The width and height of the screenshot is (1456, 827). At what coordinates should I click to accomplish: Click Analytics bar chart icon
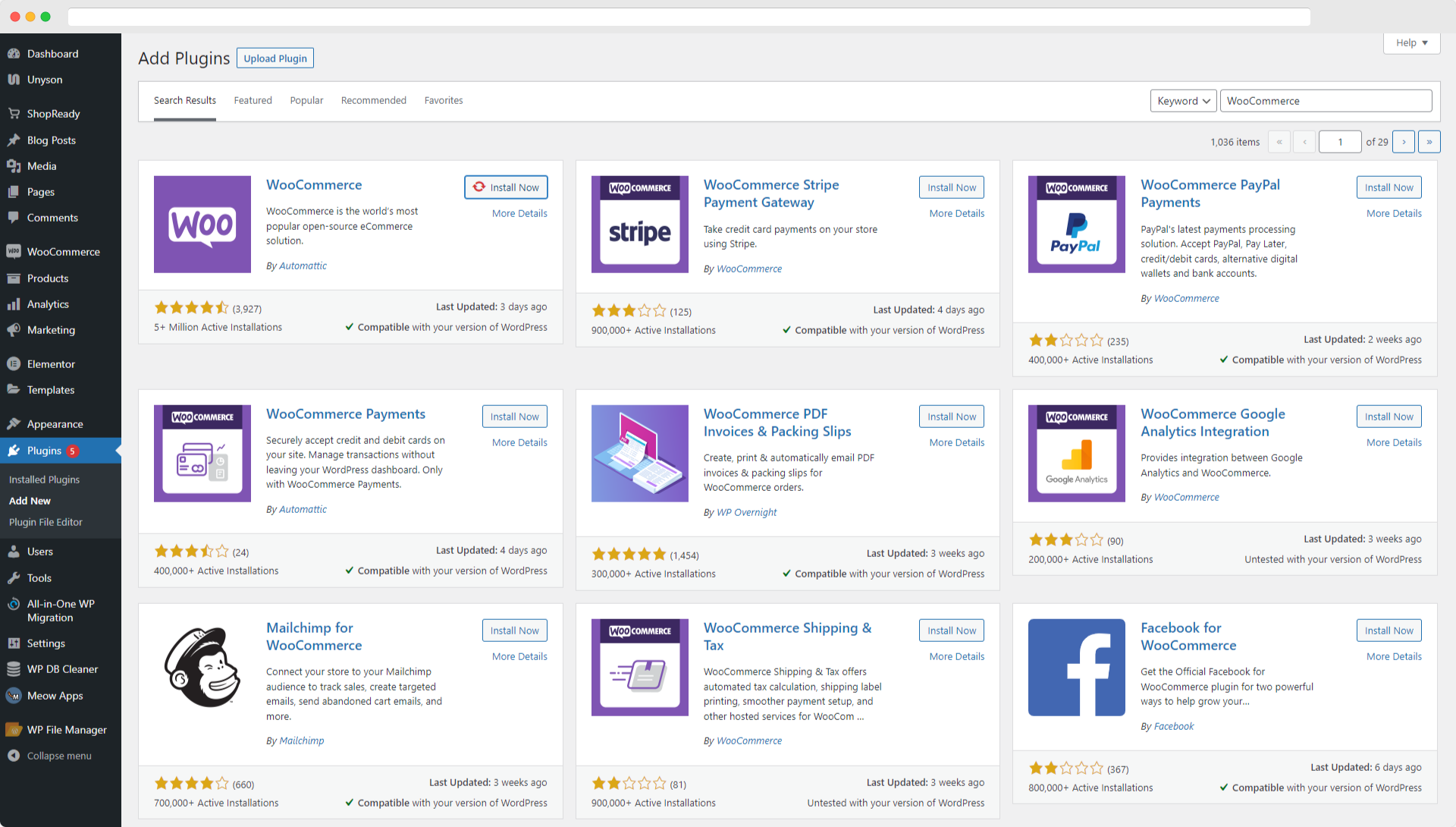pos(14,304)
